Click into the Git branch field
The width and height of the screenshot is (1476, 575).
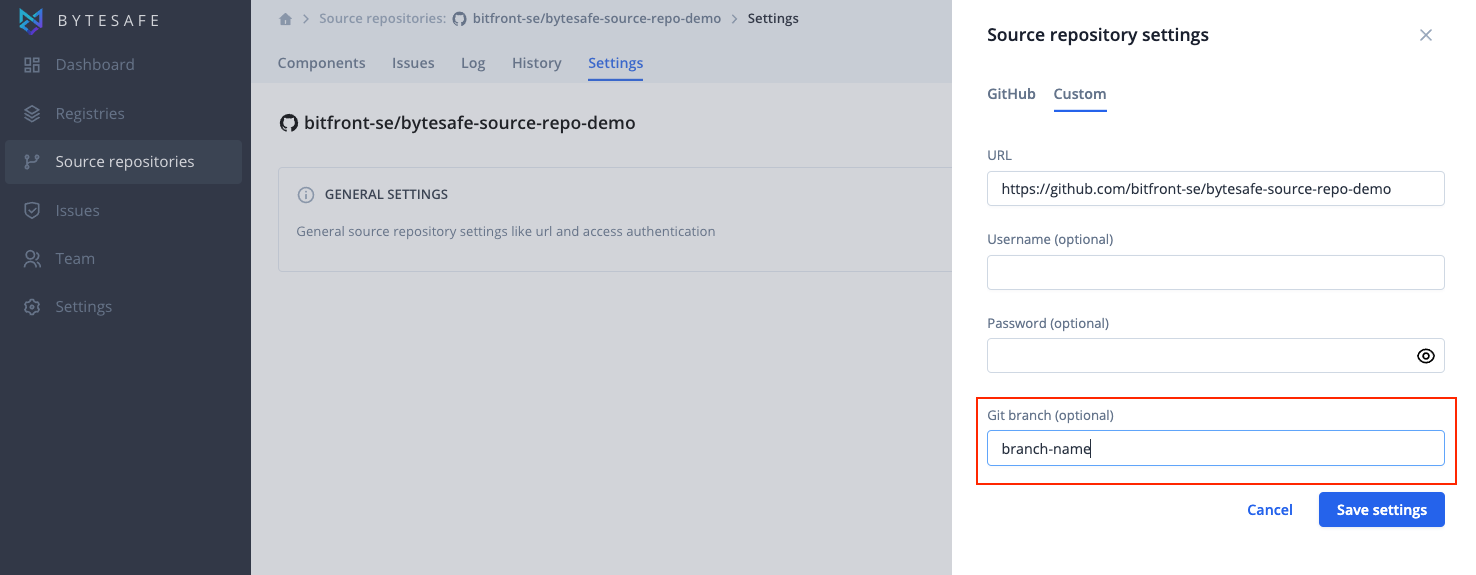click(1216, 448)
